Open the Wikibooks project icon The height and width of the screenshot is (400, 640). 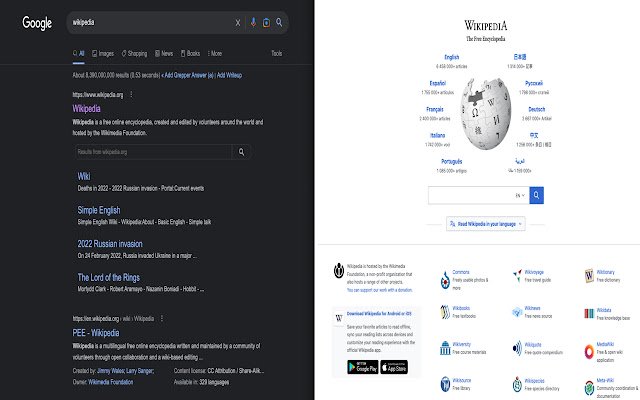[x=445, y=312]
